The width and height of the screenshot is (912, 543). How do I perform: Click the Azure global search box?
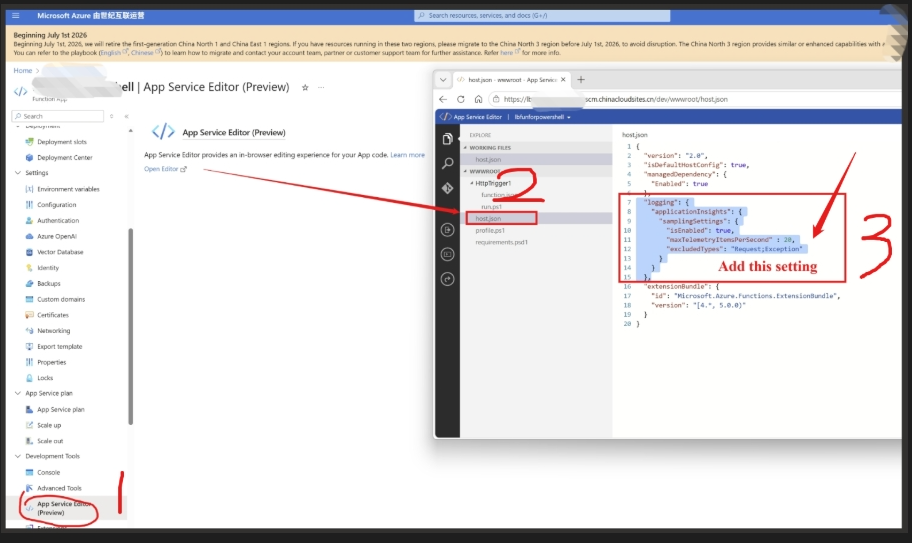click(x=542, y=16)
